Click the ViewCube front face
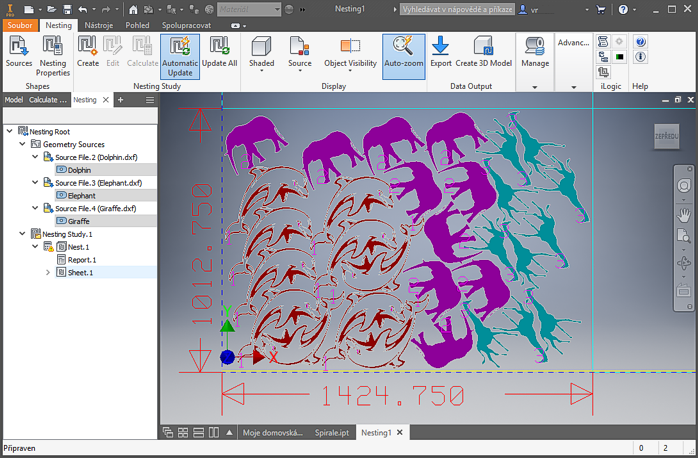698x458 pixels. (x=665, y=135)
